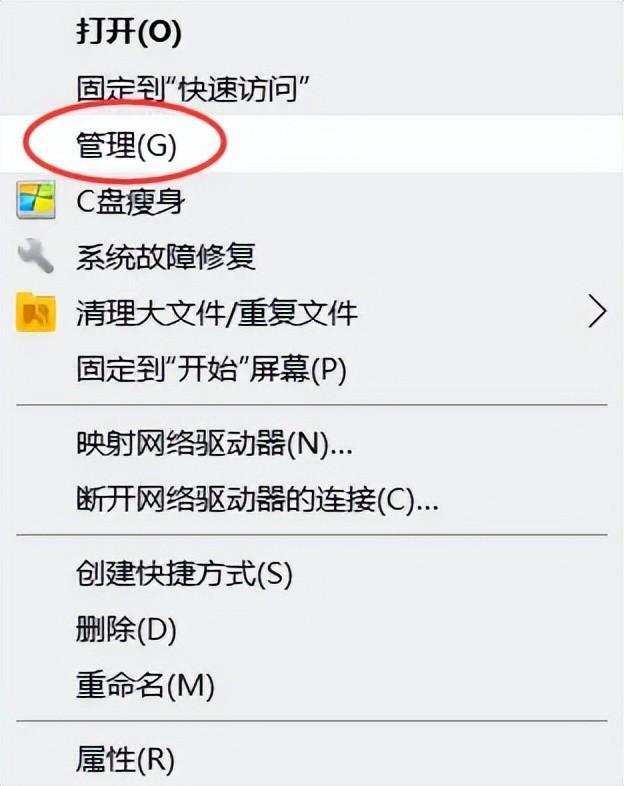Choose 固定到"快速访问" menu entry

click(x=312, y=89)
